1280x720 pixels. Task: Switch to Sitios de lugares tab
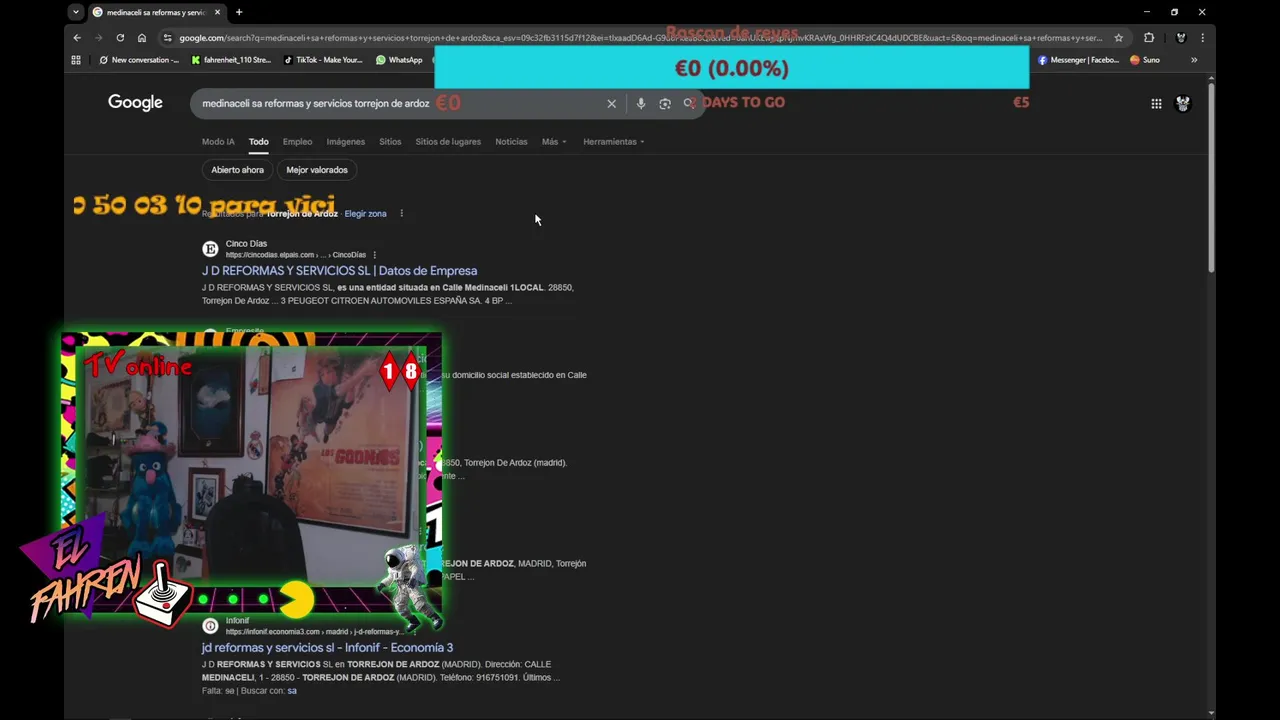448,142
